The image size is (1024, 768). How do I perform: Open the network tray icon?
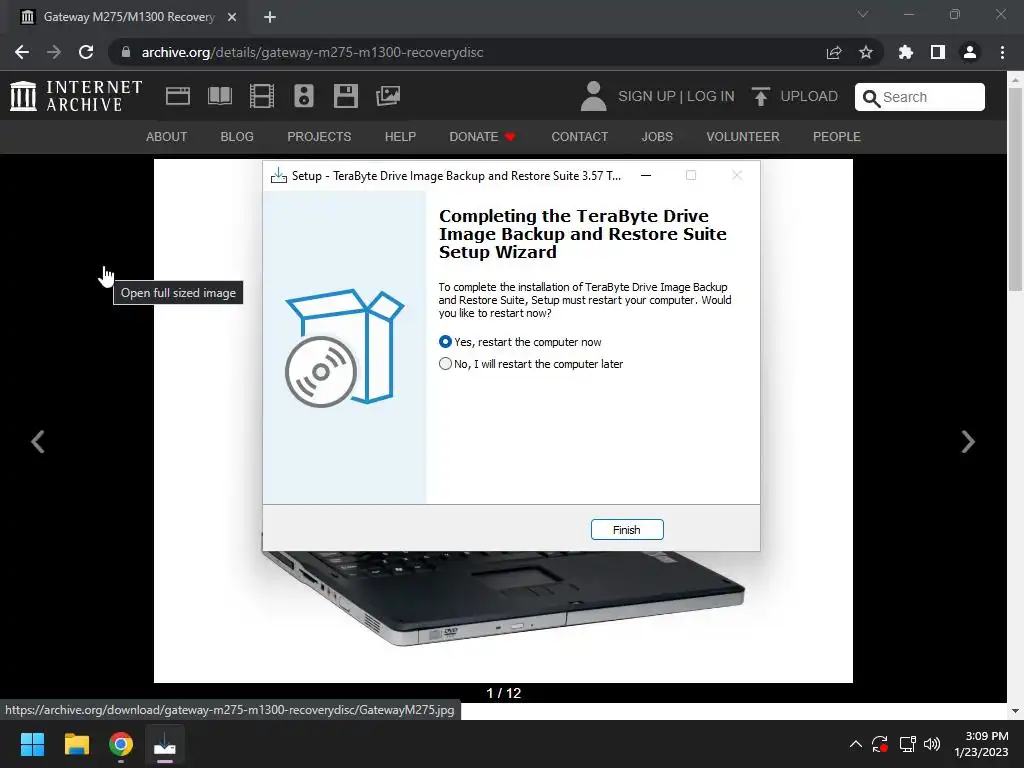point(907,744)
